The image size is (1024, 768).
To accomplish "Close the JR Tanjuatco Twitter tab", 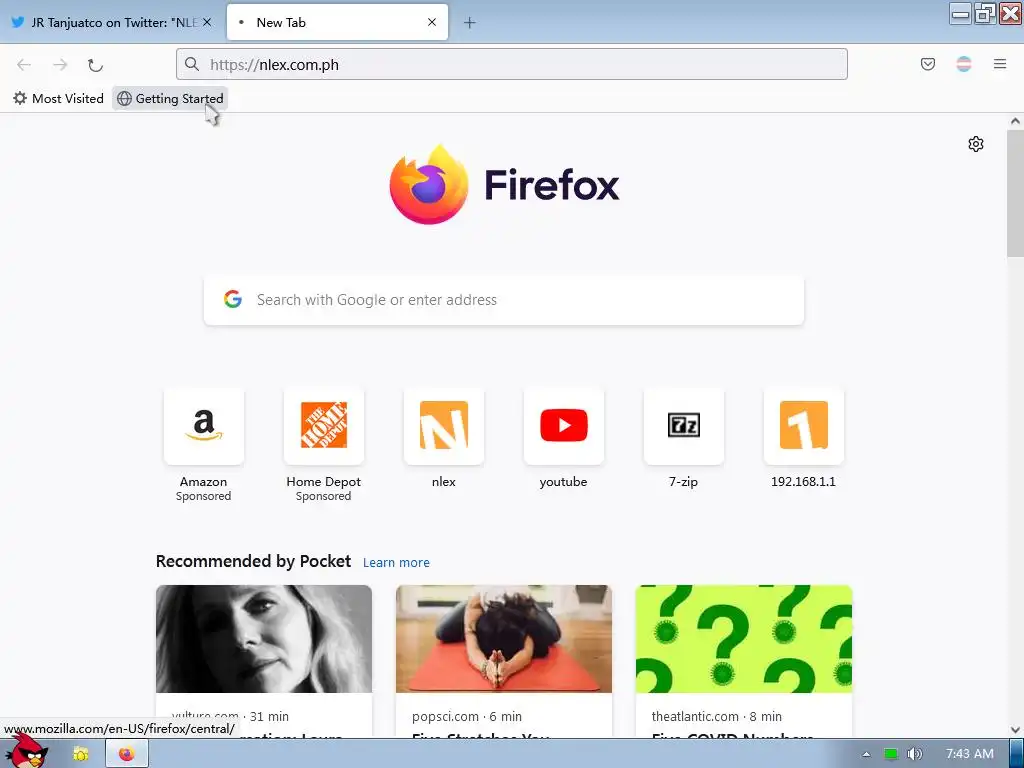I will 207,22.
